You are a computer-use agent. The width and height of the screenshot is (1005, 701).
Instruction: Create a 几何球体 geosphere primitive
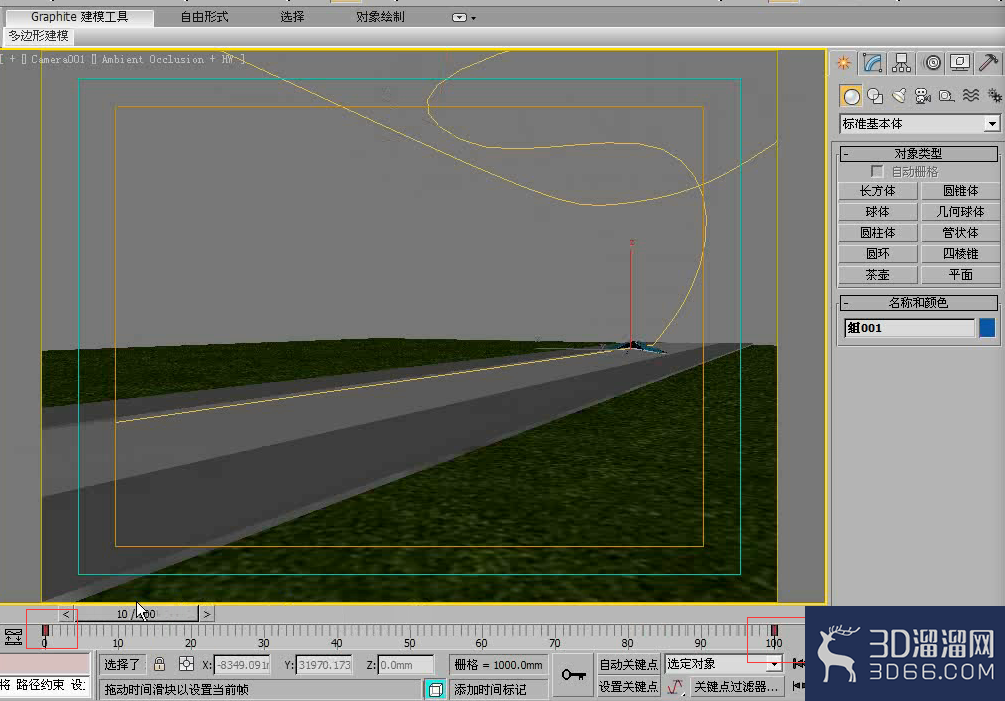tap(960, 212)
